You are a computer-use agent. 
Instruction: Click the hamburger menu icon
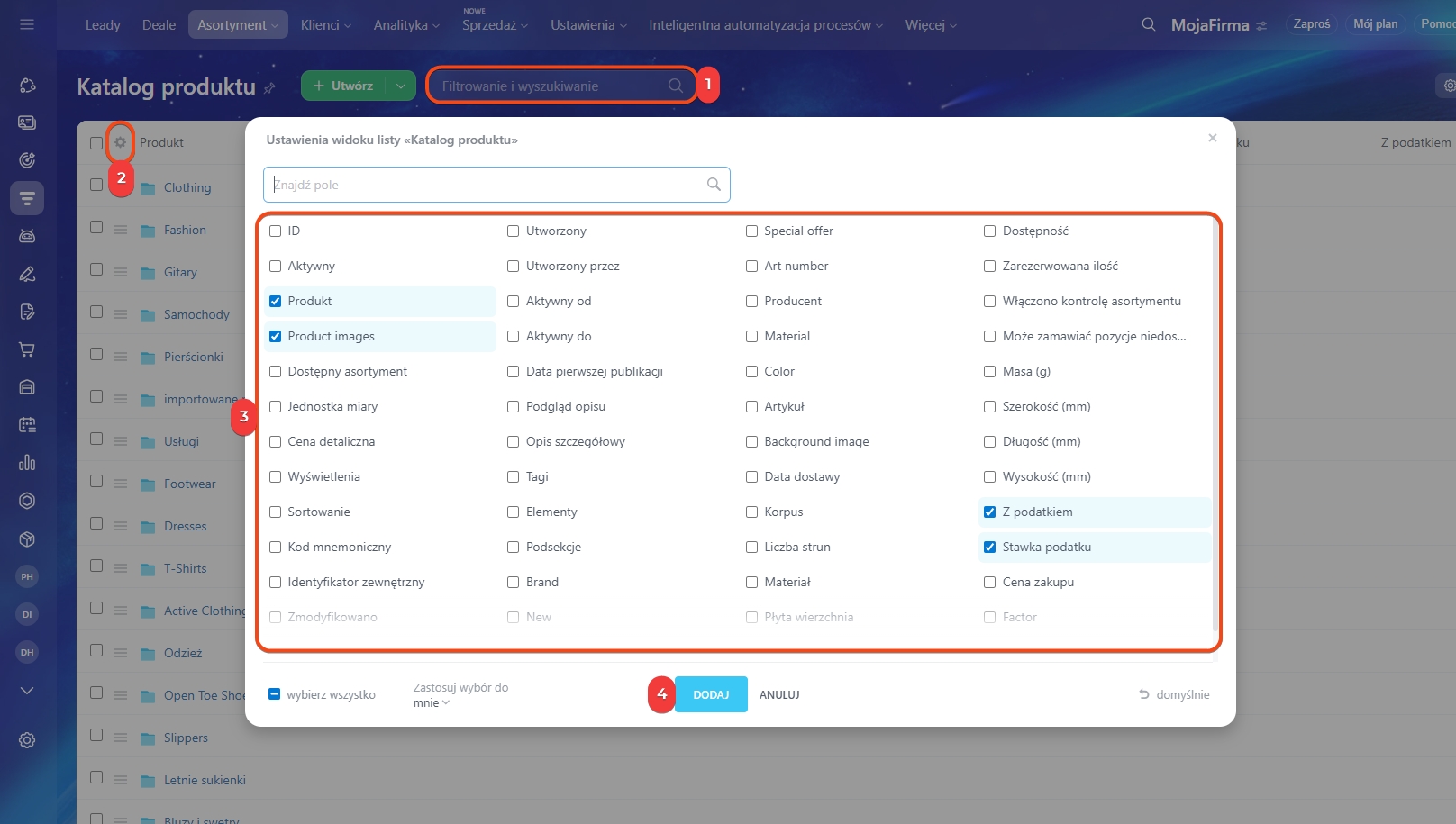click(27, 24)
